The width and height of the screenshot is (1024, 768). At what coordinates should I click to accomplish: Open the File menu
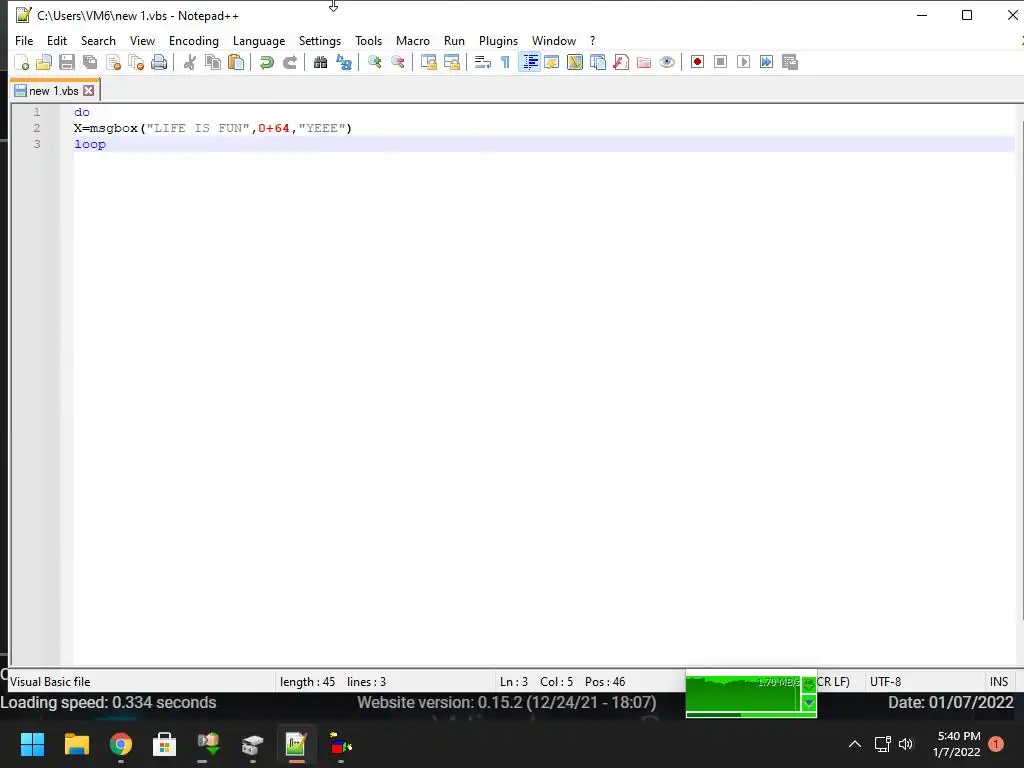click(24, 40)
